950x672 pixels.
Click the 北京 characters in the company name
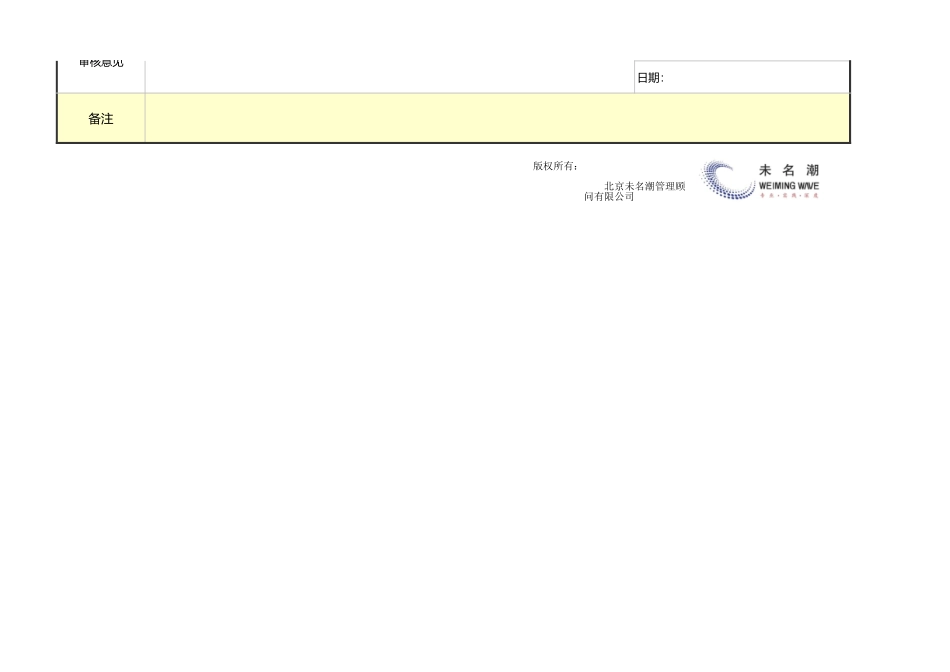pyautogui.click(x=613, y=186)
